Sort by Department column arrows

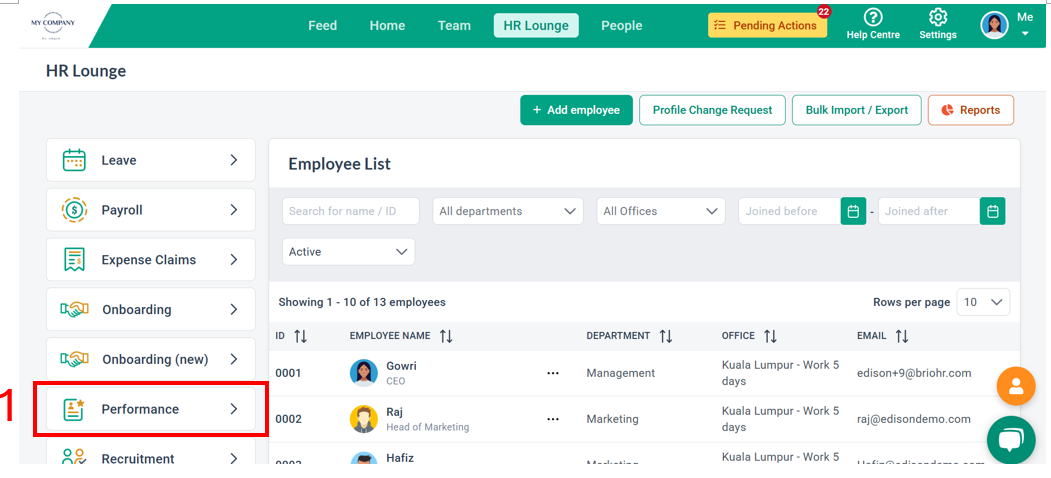[665, 336]
